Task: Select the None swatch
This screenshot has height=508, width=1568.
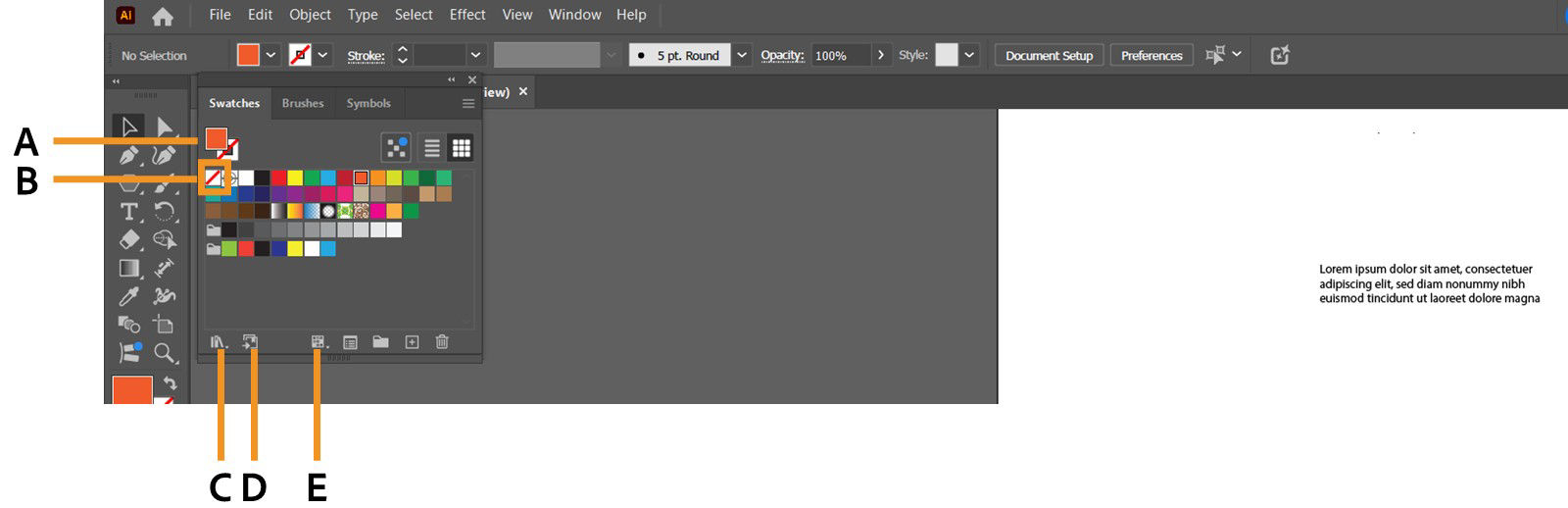Action: [215, 178]
